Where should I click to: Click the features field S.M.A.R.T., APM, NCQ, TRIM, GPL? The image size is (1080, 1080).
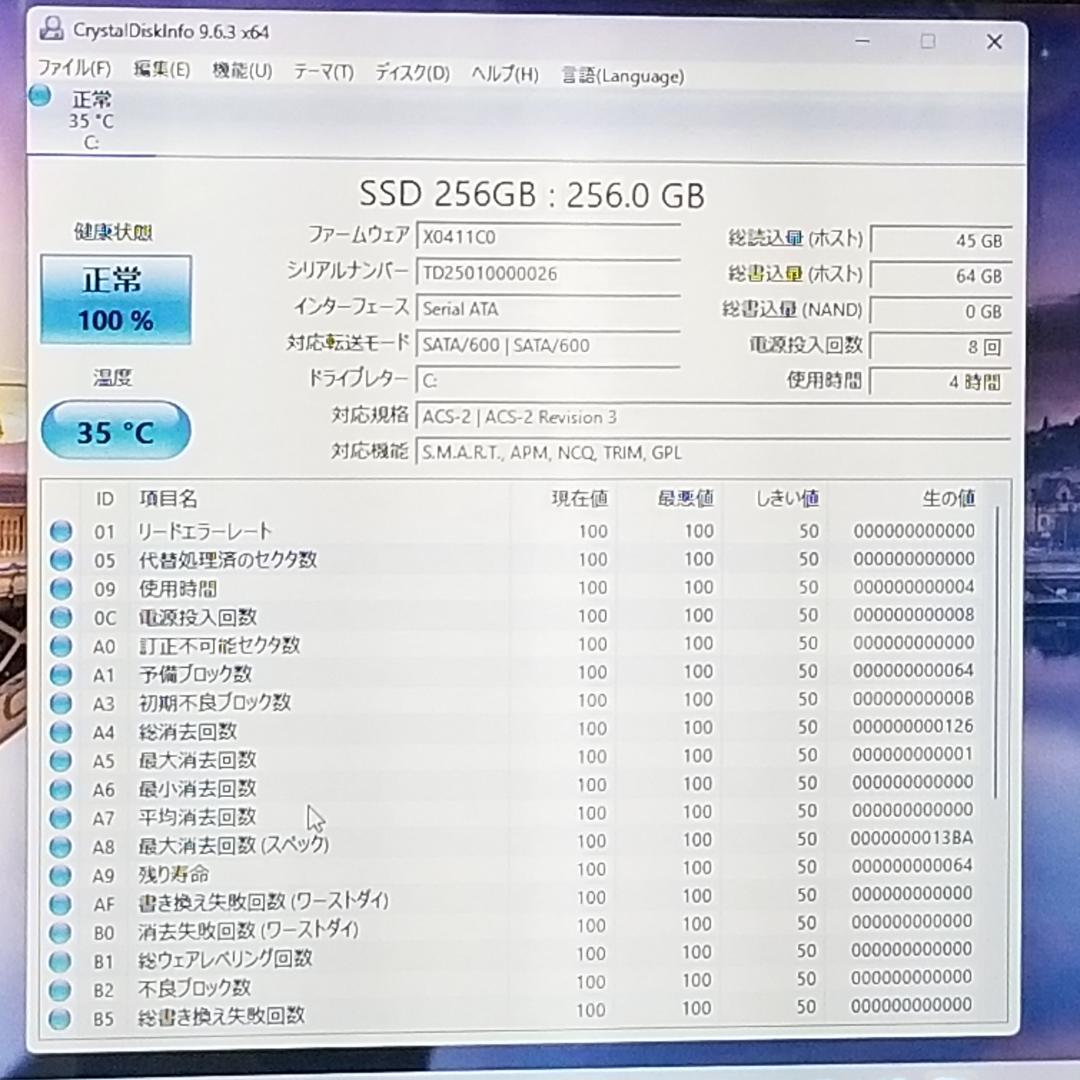click(x=714, y=453)
